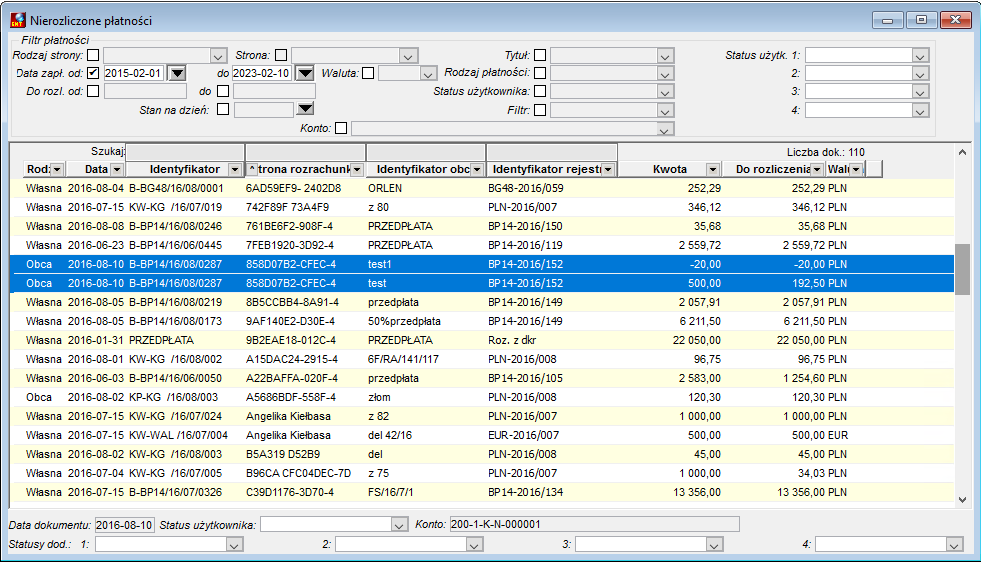Open the Statusy dod. 3 dropdown
This screenshot has width=981, height=562.
point(714,545)
